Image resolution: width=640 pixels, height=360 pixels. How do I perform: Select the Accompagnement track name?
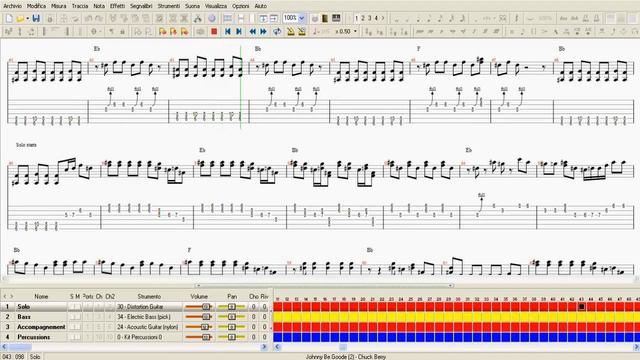[41, 327]
